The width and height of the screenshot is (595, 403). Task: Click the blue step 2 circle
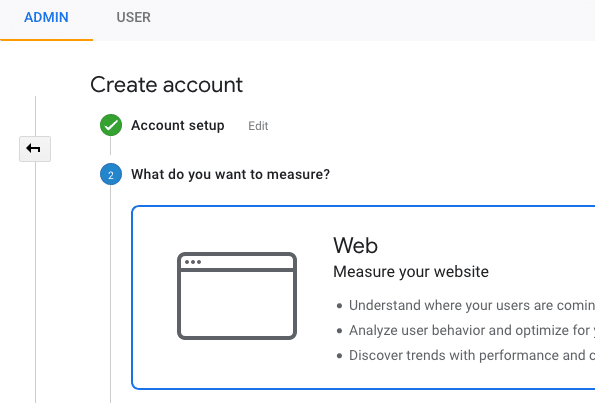111,174
